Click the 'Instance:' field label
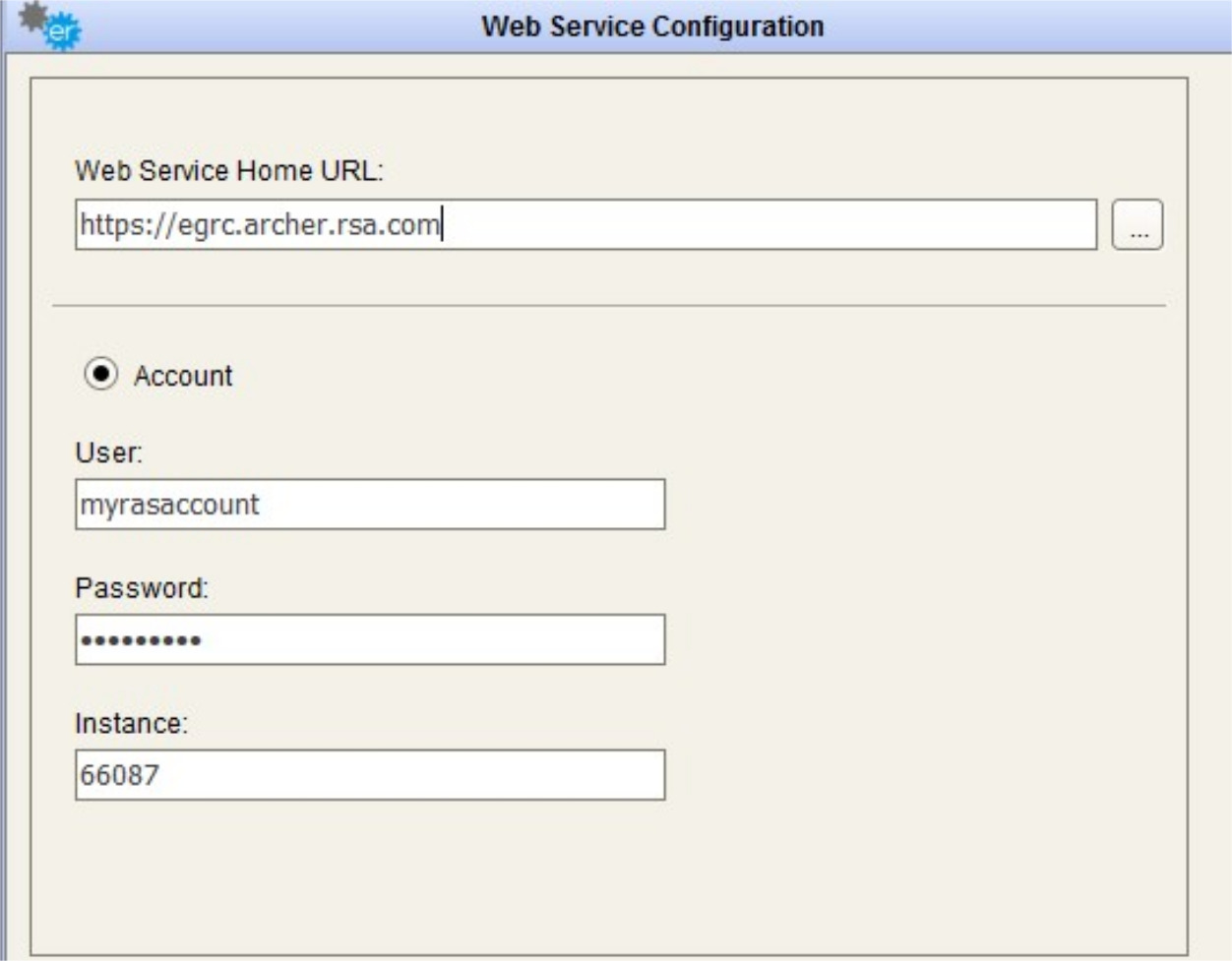The height and width of the screenshot is (961, 1232). pos(131,724)
